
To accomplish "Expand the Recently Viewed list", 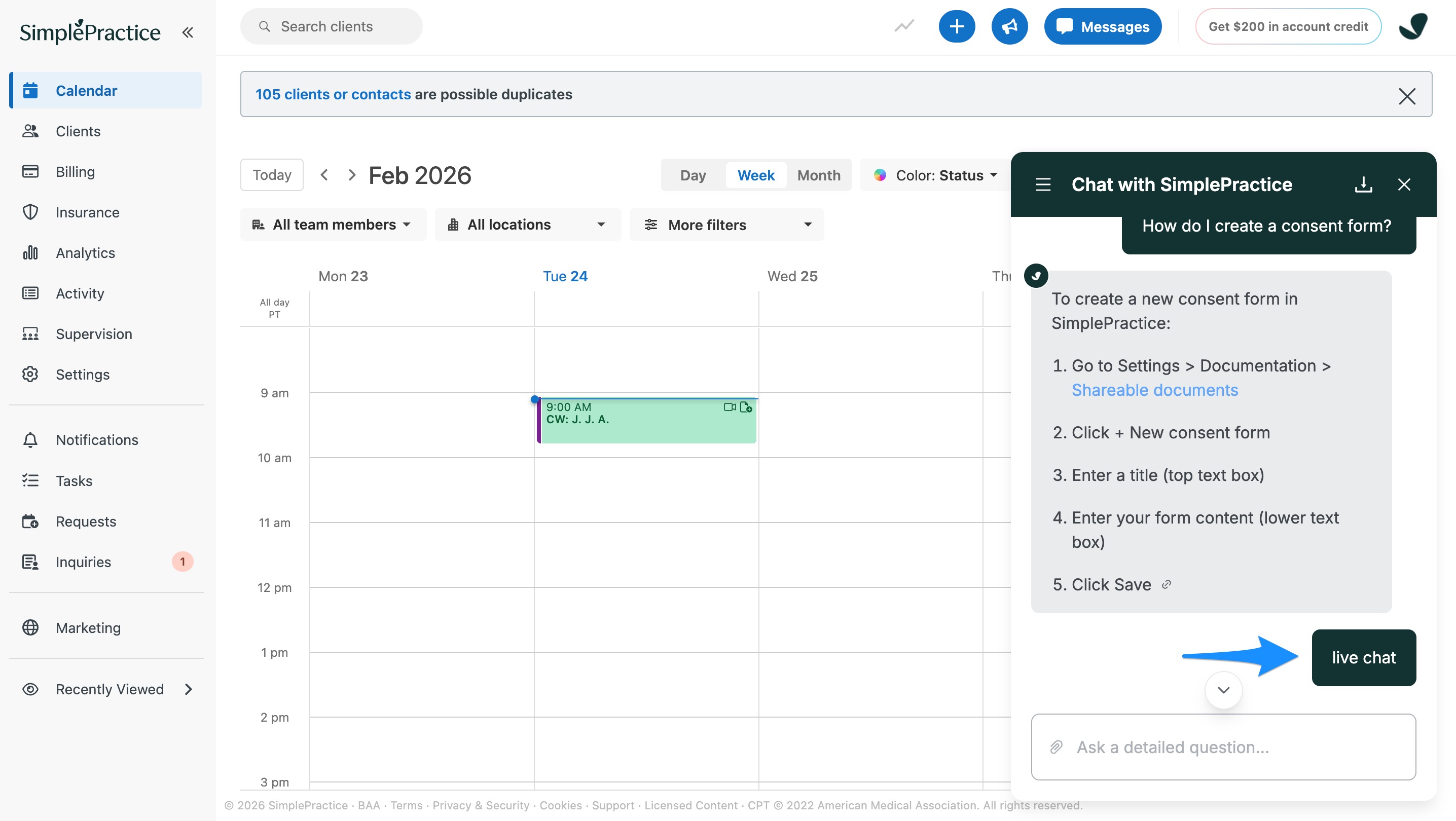I will pos(105,689).
